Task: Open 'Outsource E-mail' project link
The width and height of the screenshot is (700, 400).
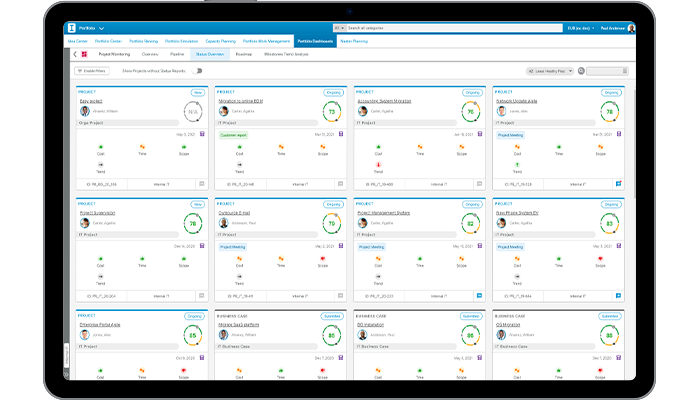Action: coord(234,213)
